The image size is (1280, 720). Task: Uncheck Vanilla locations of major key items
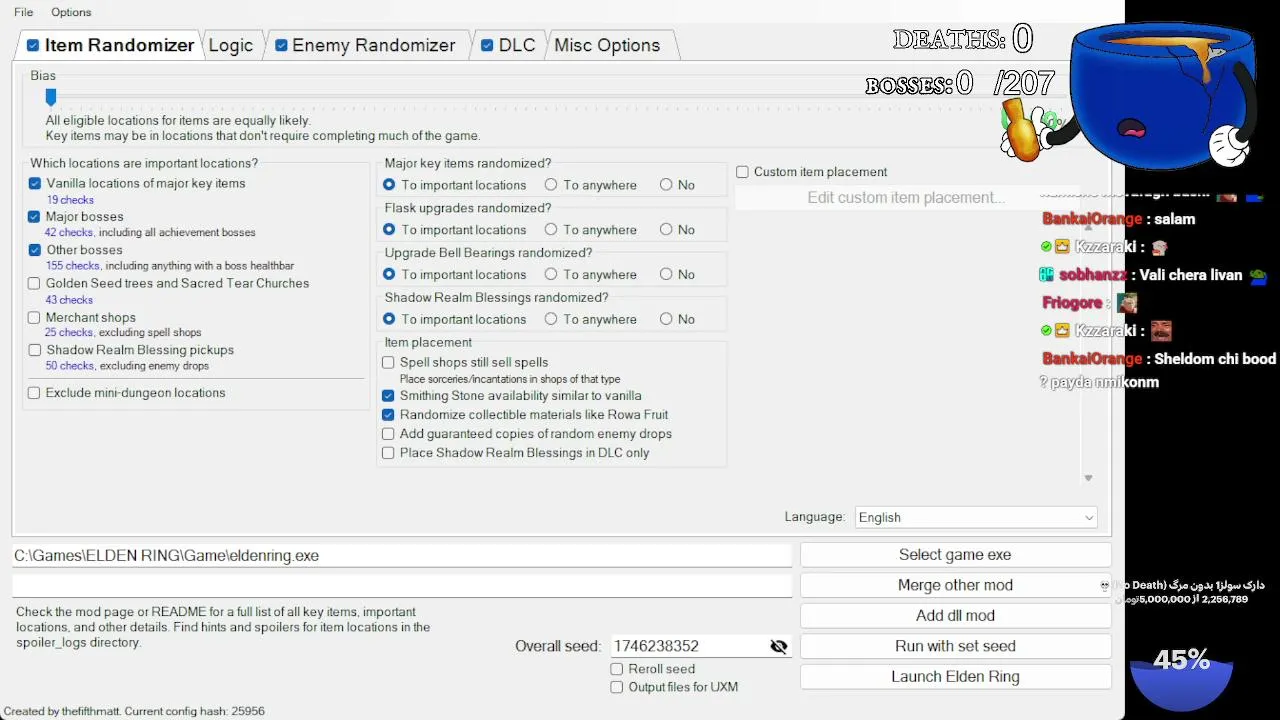point(35,183)
